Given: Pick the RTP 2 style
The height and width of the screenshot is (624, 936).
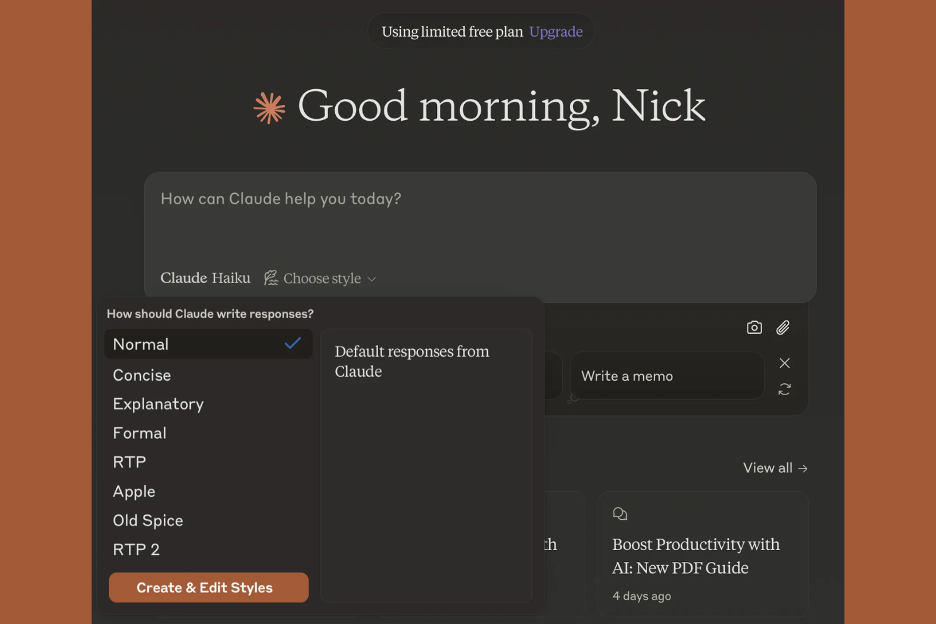Looking at the screenshot, I should click(208, 549).
